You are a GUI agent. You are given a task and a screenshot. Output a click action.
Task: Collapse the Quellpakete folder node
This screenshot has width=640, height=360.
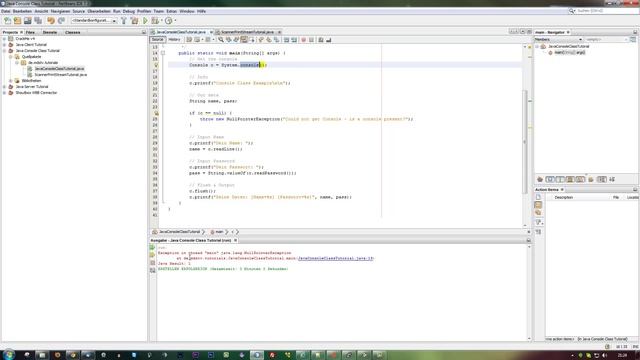pyautogui.click(x=11, y=57)
